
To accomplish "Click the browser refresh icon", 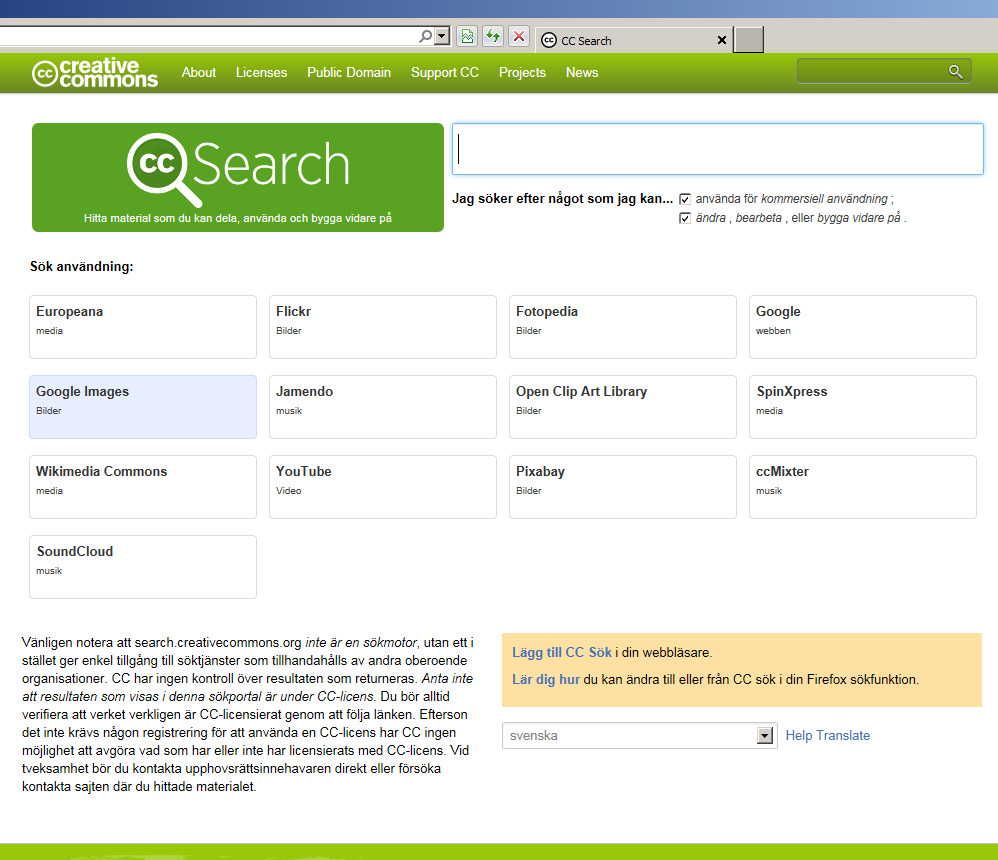I will pyautogui.click(x=493, y=36).
